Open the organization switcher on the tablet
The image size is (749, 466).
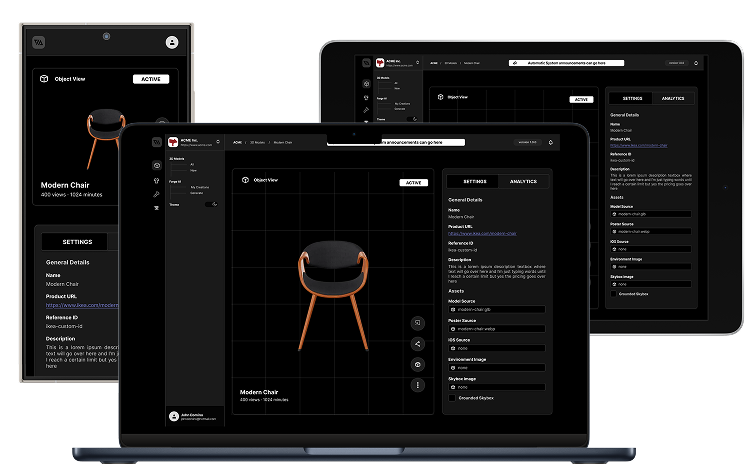417,63
